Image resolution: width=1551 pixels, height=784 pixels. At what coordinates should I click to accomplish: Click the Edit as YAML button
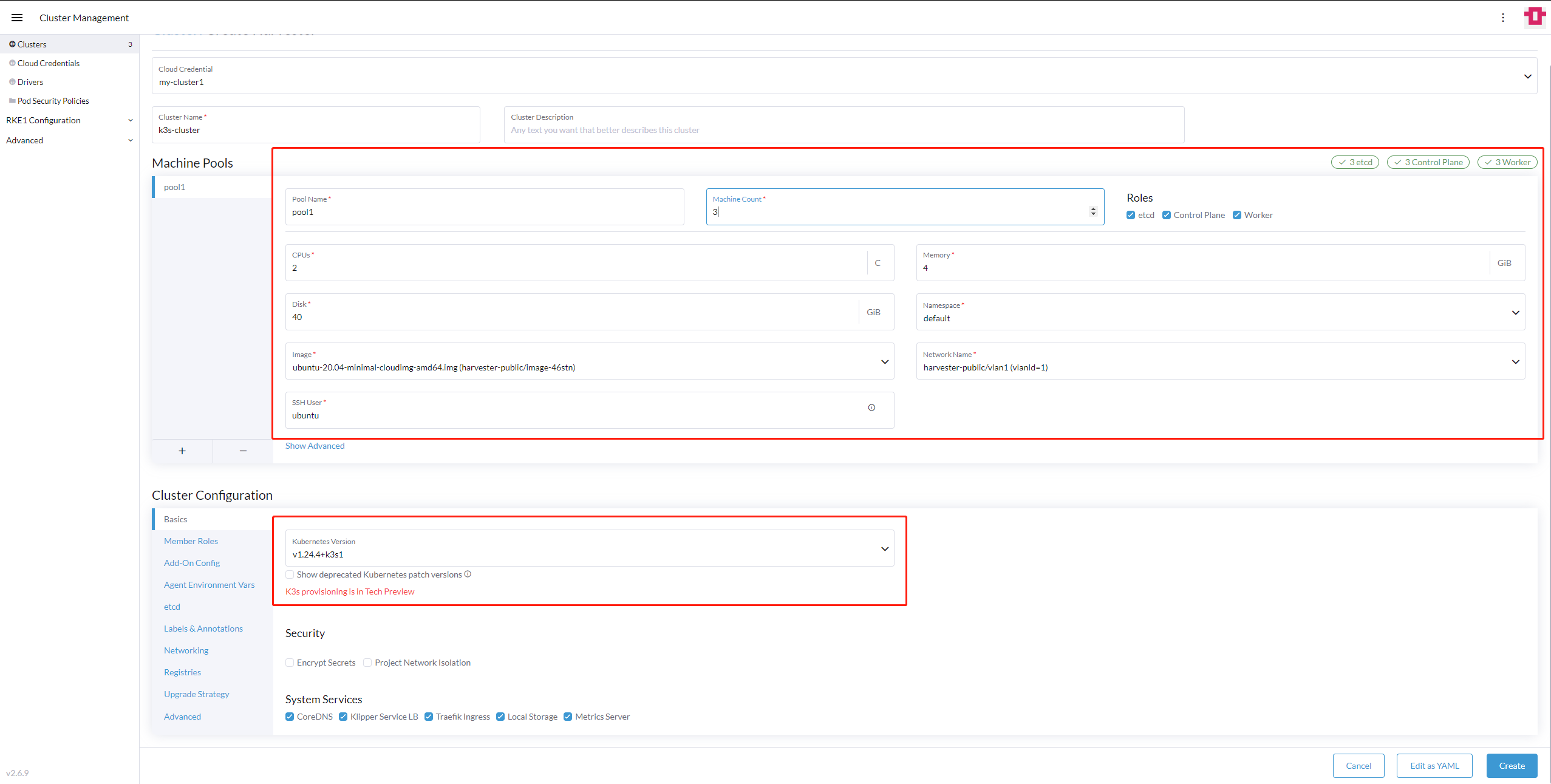click(x=1434, y=766)
